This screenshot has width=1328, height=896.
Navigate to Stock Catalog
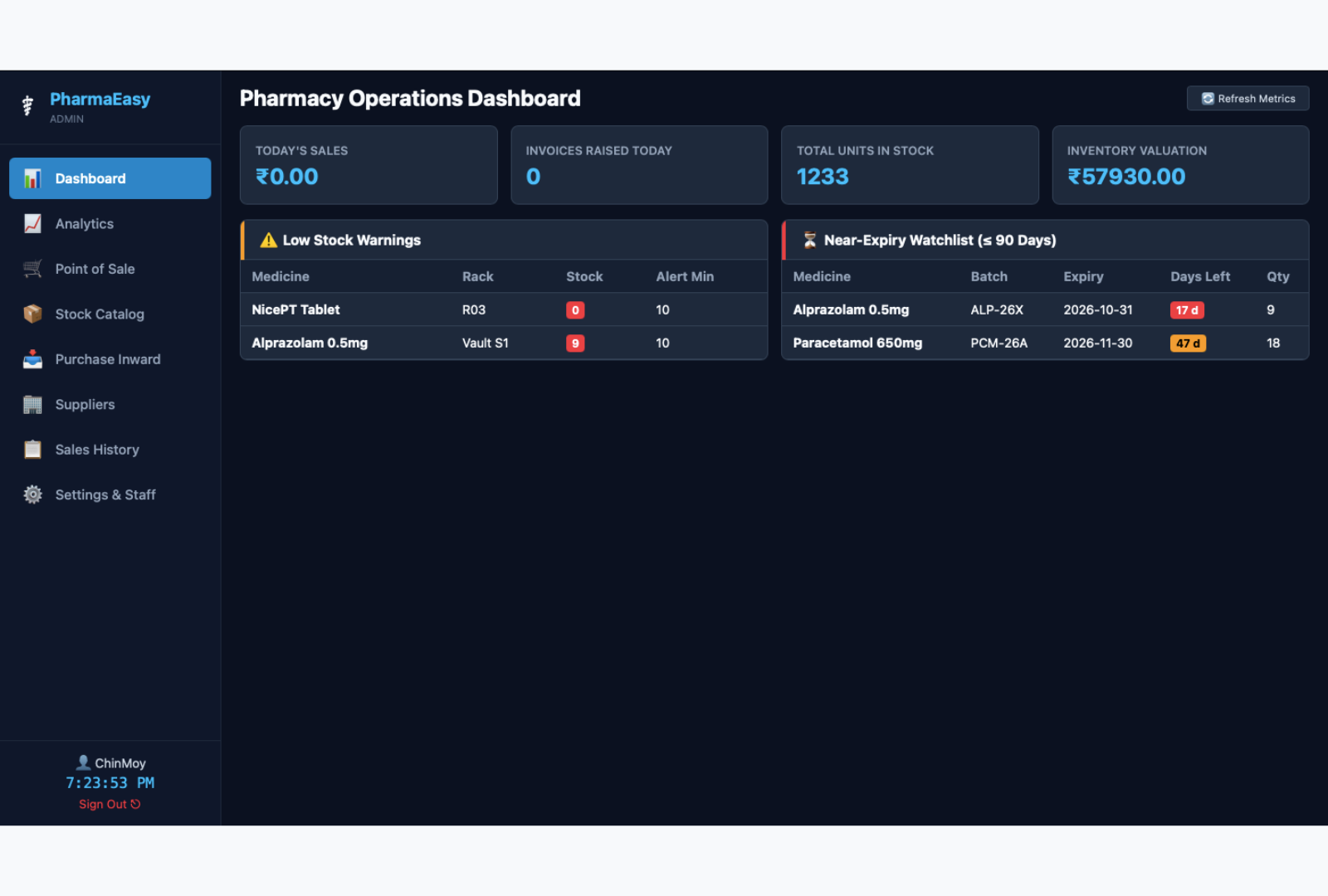pos(110,314)
